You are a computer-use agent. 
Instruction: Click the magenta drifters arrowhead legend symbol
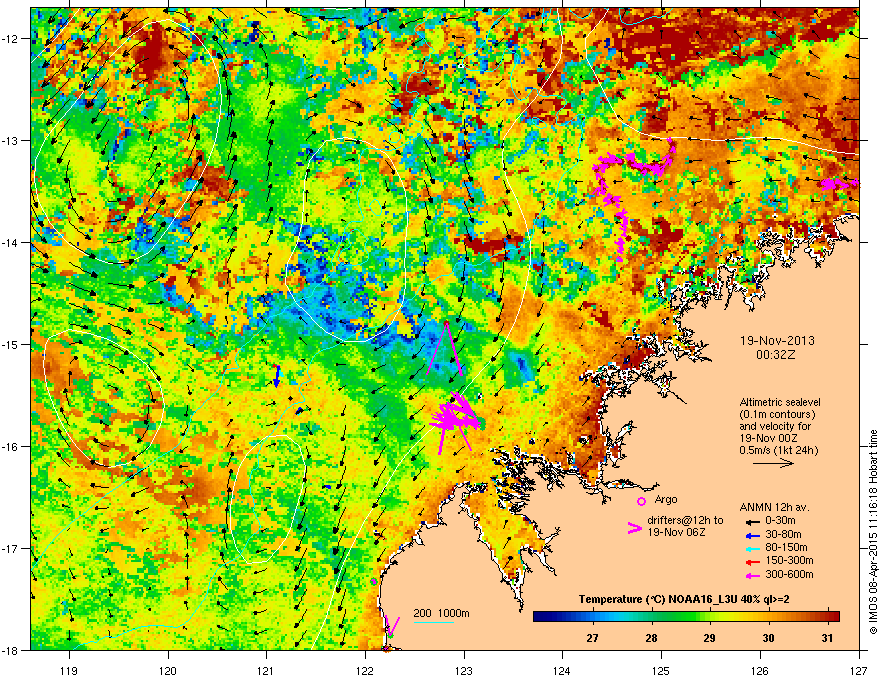click(x=635, y=528)
